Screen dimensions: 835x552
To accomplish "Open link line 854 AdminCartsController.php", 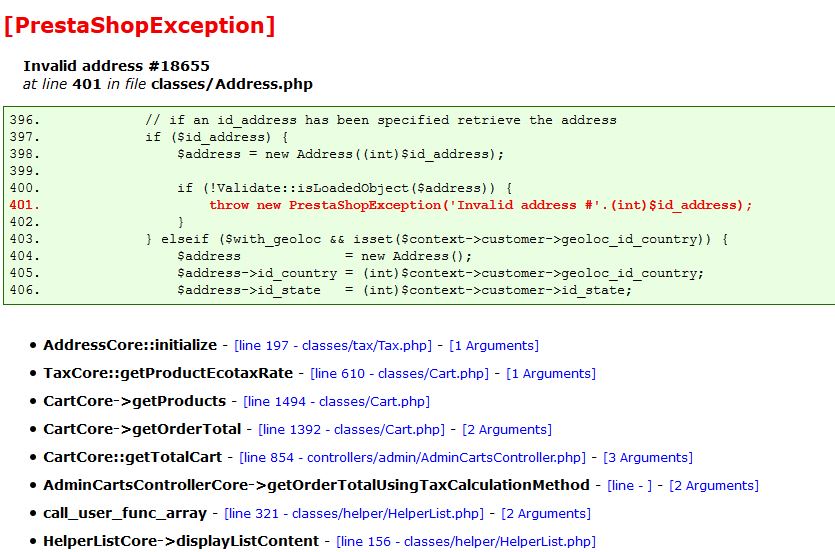I will point(412,458).
